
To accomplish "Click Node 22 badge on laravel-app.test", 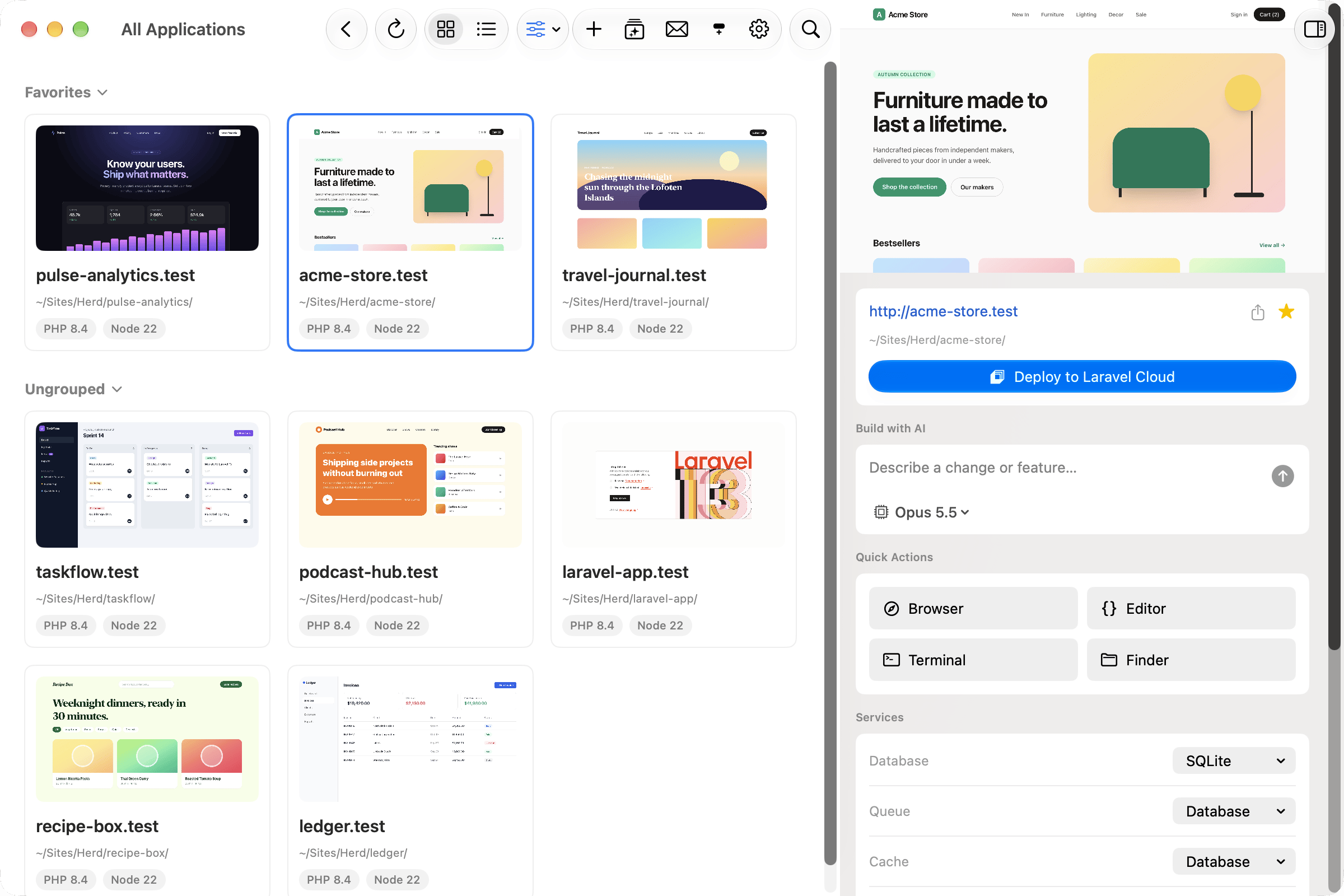I will click(x=660, y=625).
